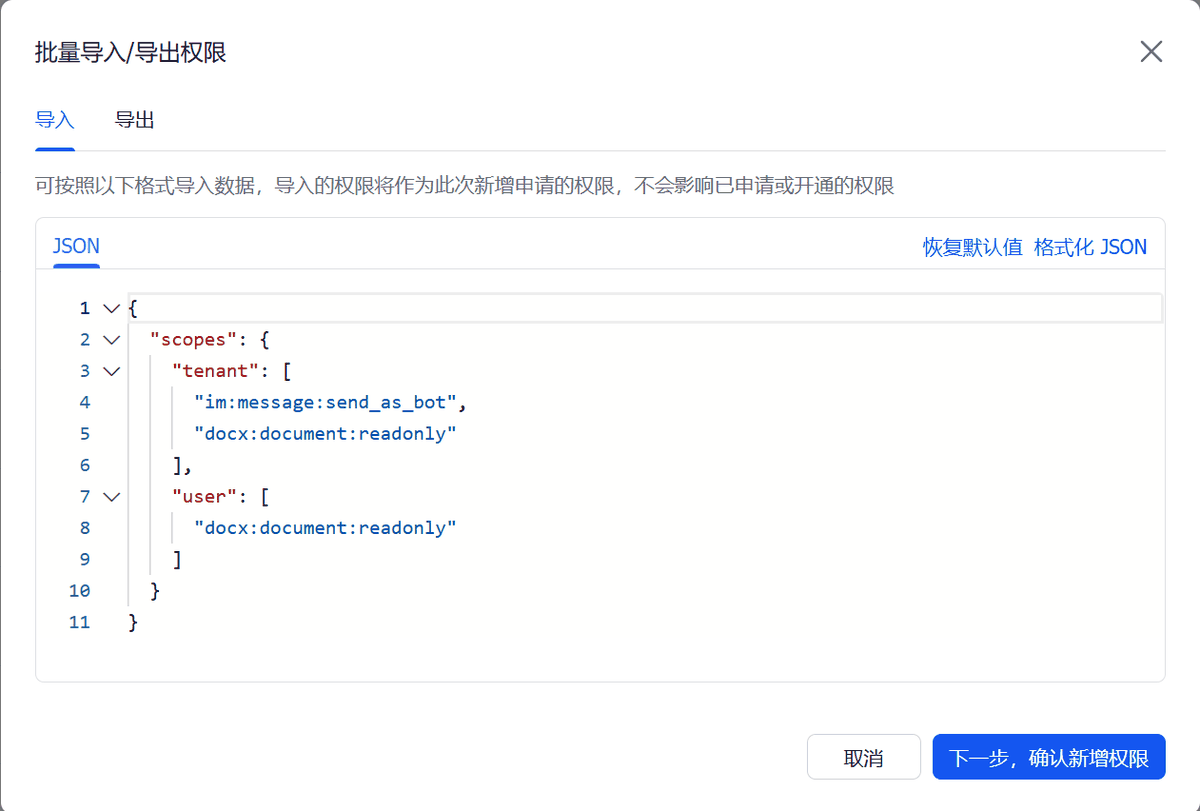This screenshot has width=1200, height=811.
Task: Click 恢复默认值 link
Action: coord(972,247)
